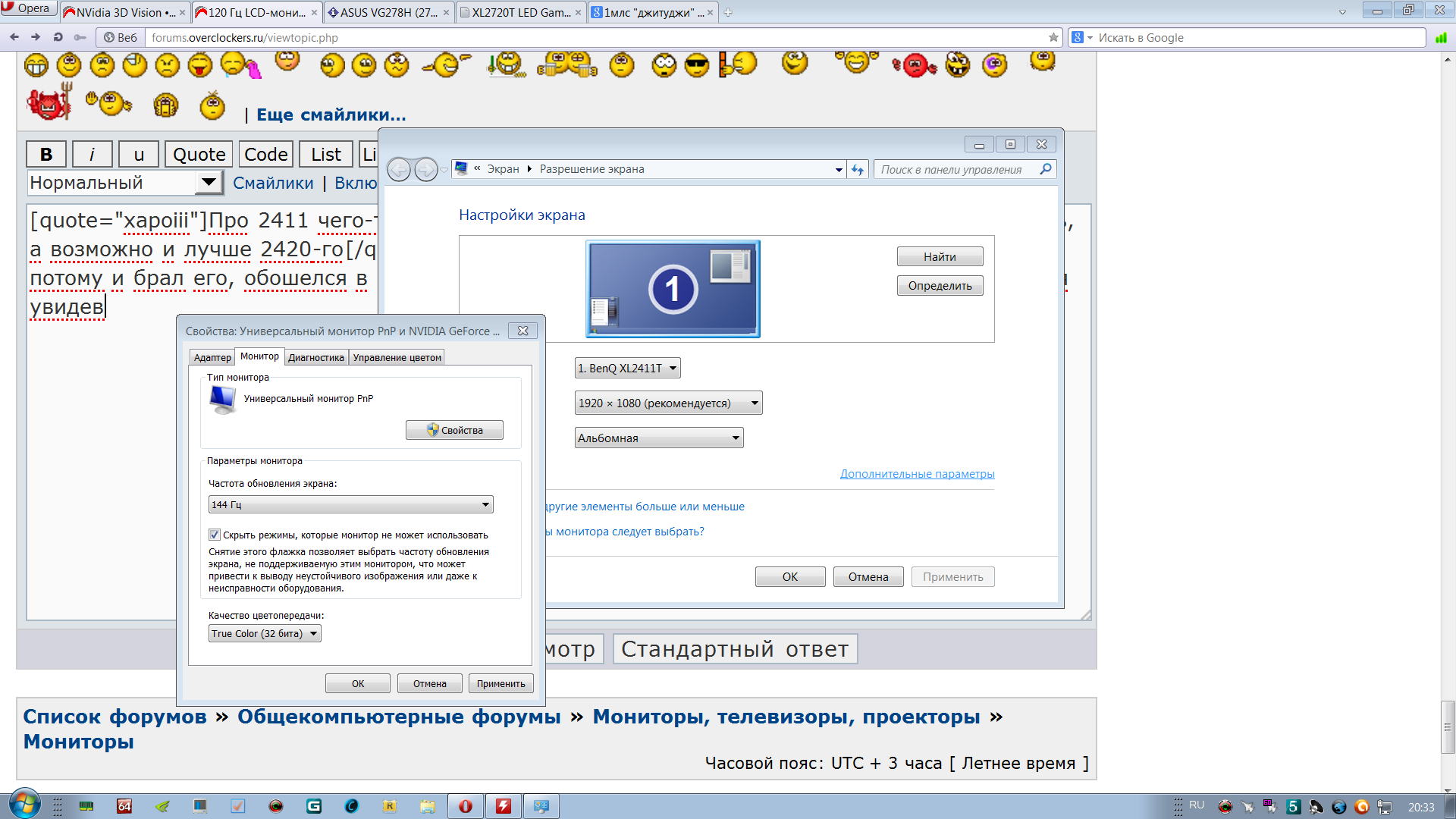Viewport: 1456px width, 819px height.
Task: Toggle the hide unsupported modes checkbox
Action: coord(215,535)
